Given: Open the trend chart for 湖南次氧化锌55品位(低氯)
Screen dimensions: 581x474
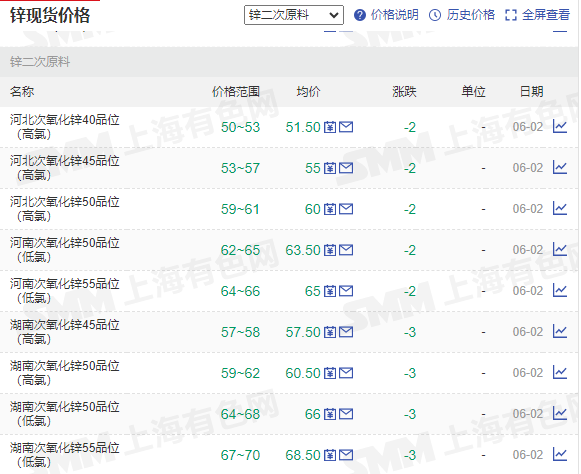Looking at the screenshot, I should 560,455.
